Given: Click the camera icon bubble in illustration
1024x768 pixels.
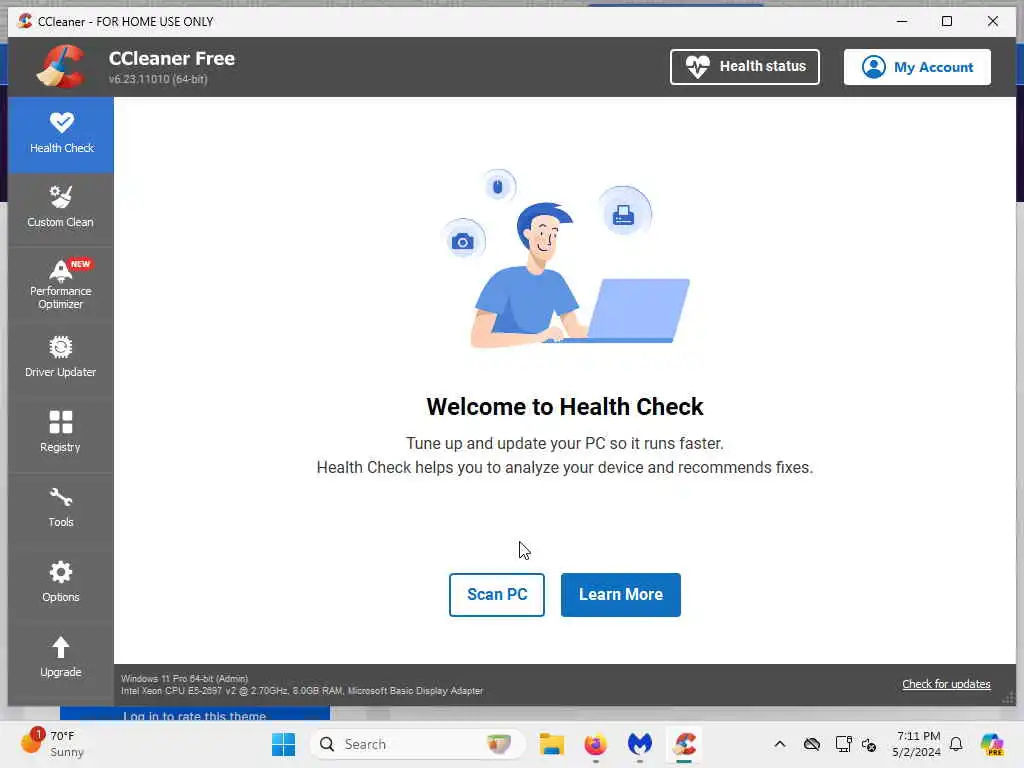Looking at the screenshot, I should [463, 241].
